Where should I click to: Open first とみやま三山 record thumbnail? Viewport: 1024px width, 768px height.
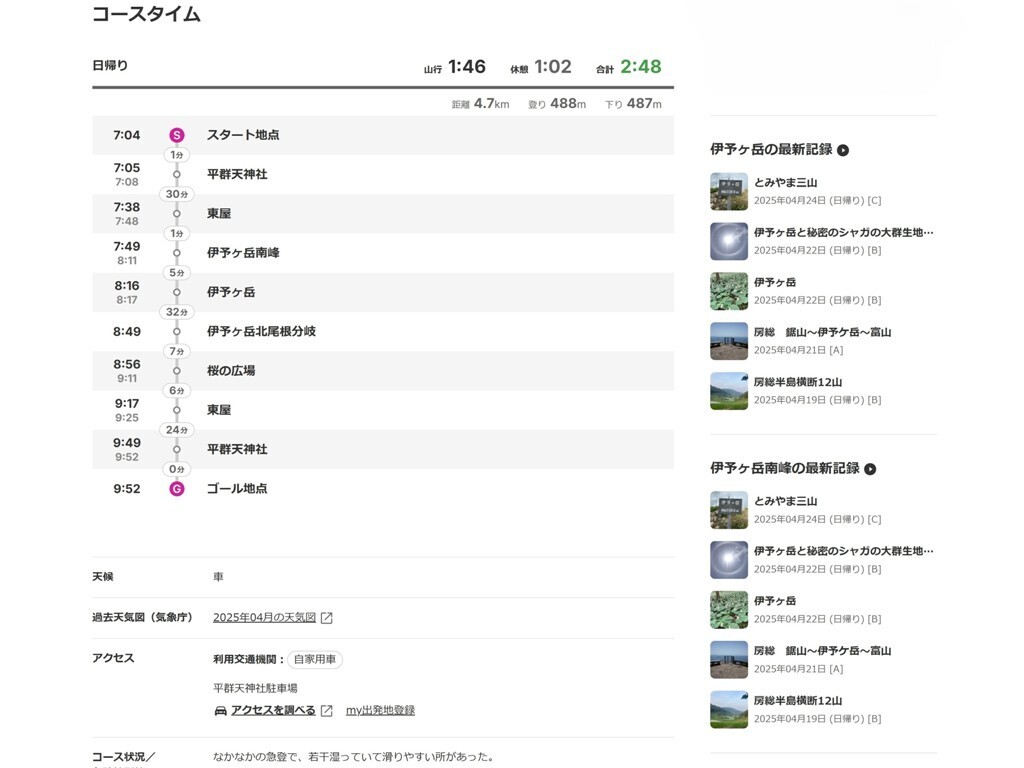(729, 191)
